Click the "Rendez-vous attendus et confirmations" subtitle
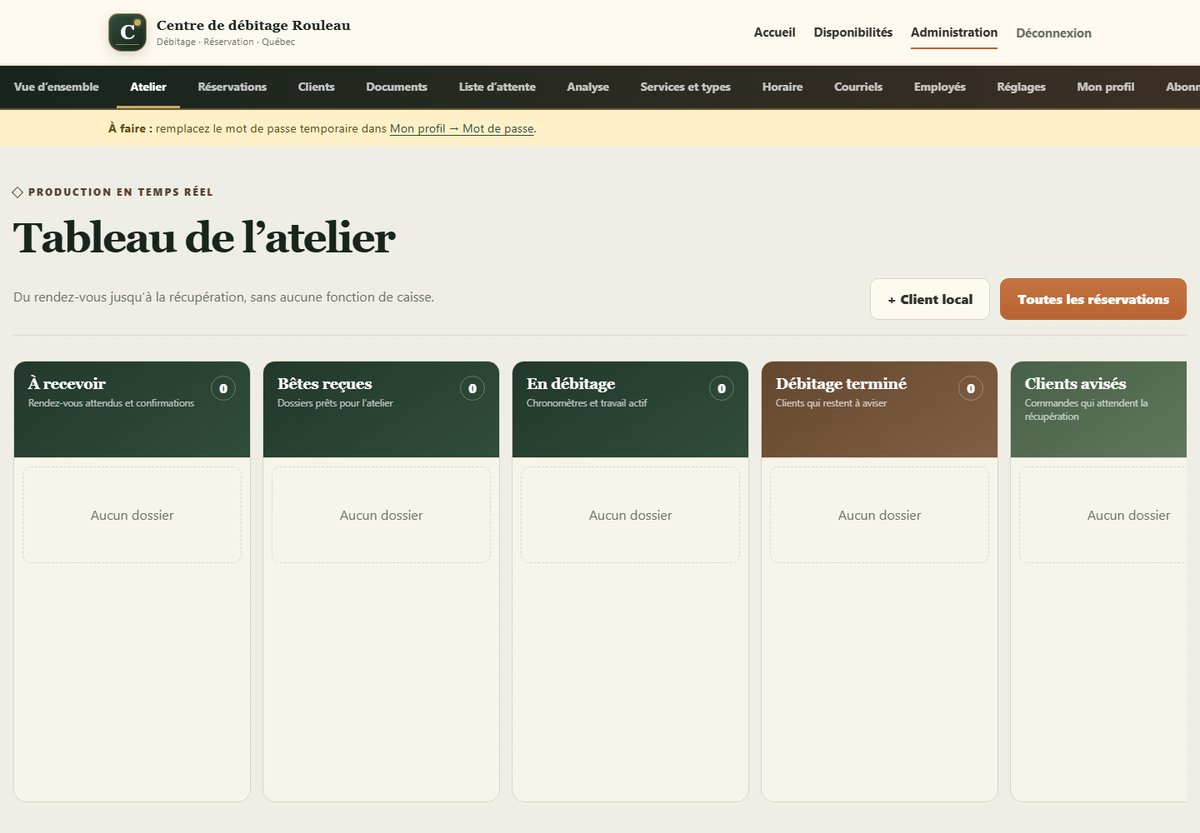 [x=111, y=403]
